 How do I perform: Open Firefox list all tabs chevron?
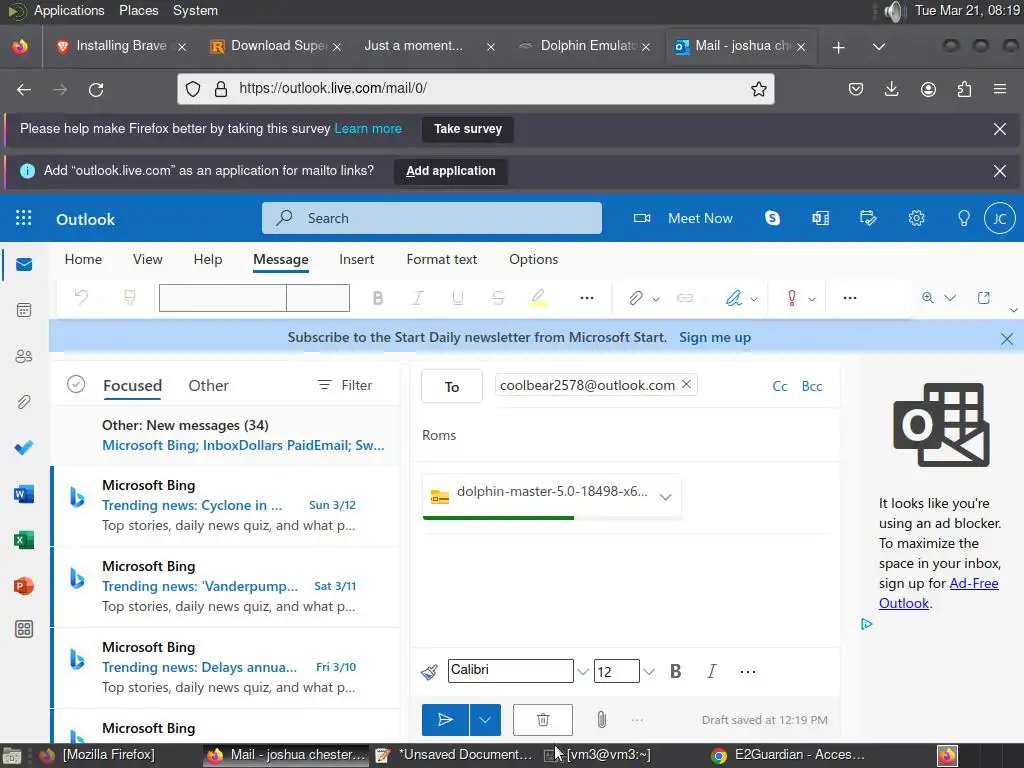click(879, 46)
